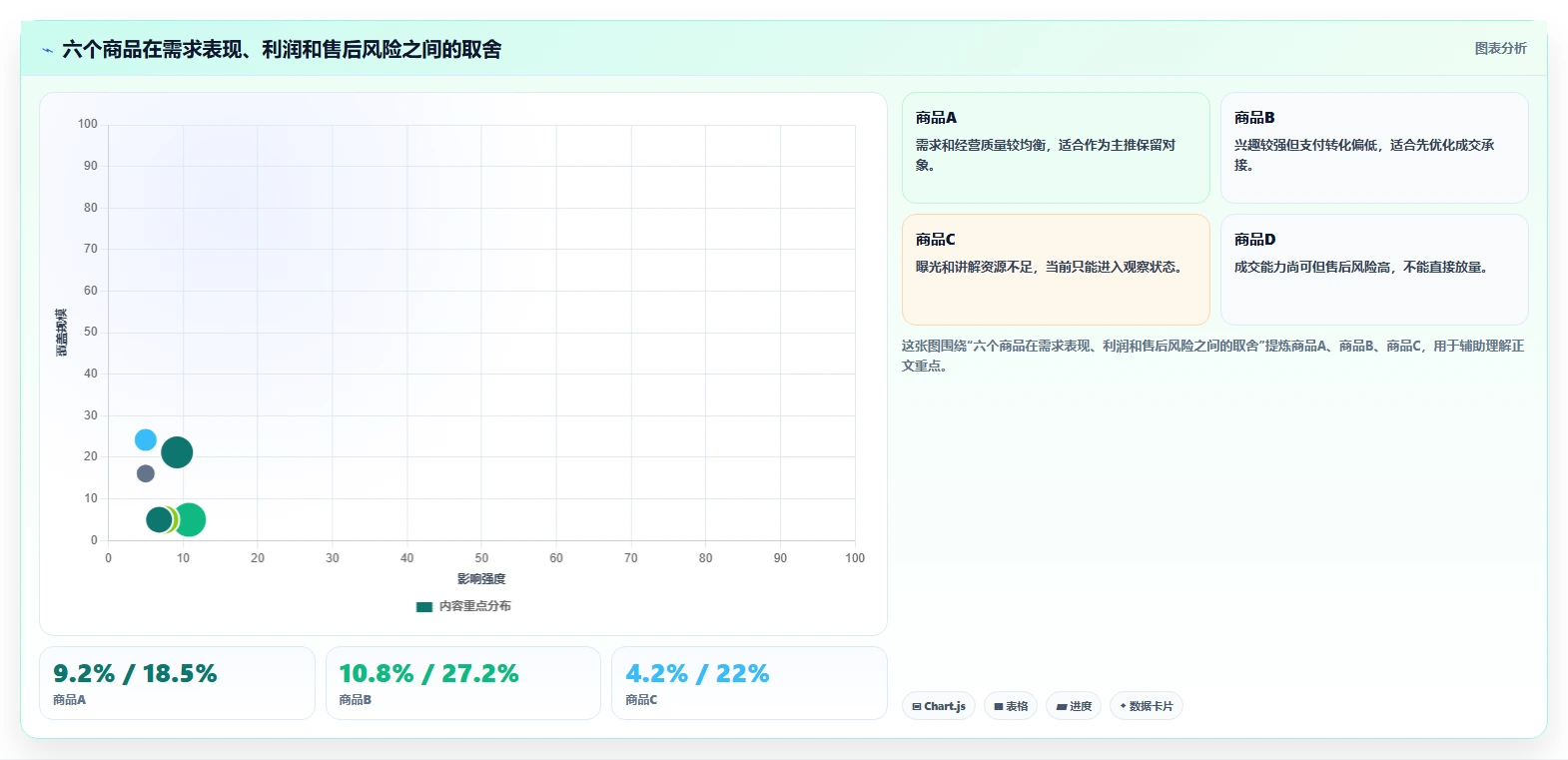This screenshot has width=1568, height=760.
Task: Click the 进度 tag
Action: point(1074,706)
